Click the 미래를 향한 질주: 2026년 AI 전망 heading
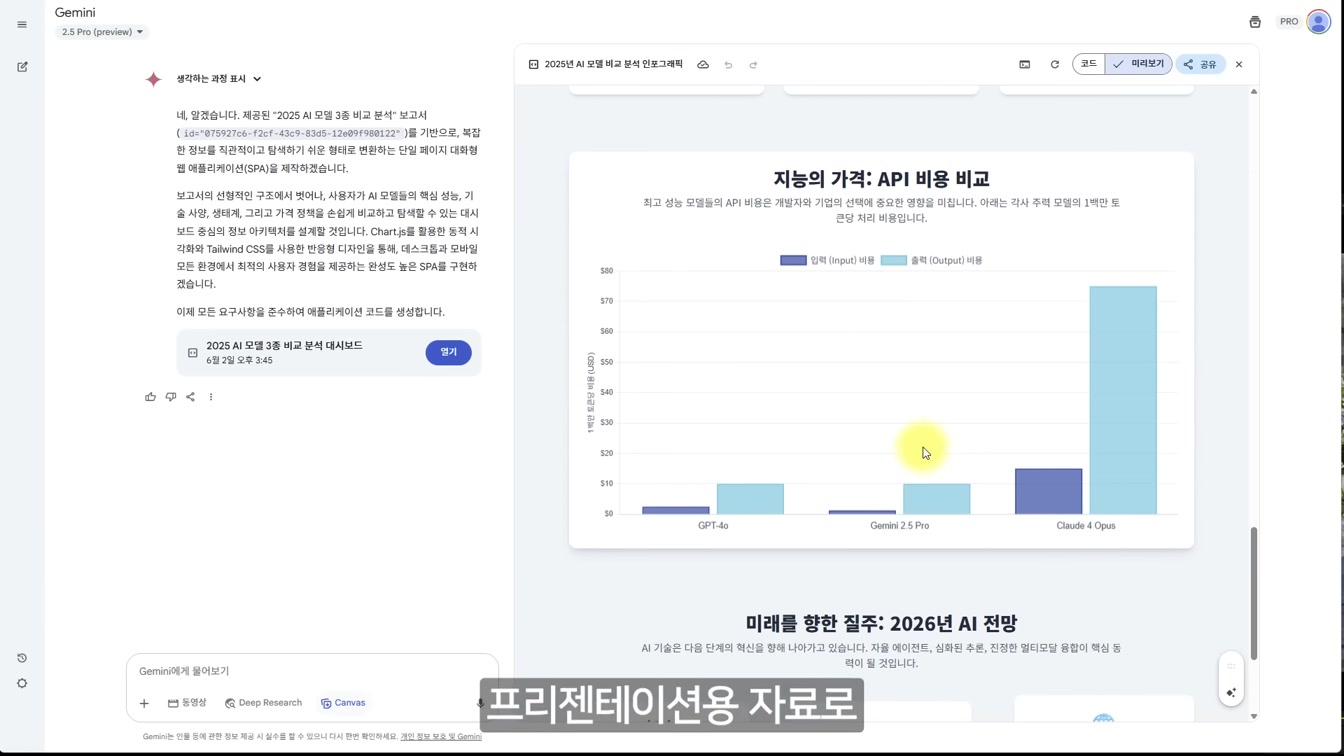 pyautogui.click(x=881, y=623)
